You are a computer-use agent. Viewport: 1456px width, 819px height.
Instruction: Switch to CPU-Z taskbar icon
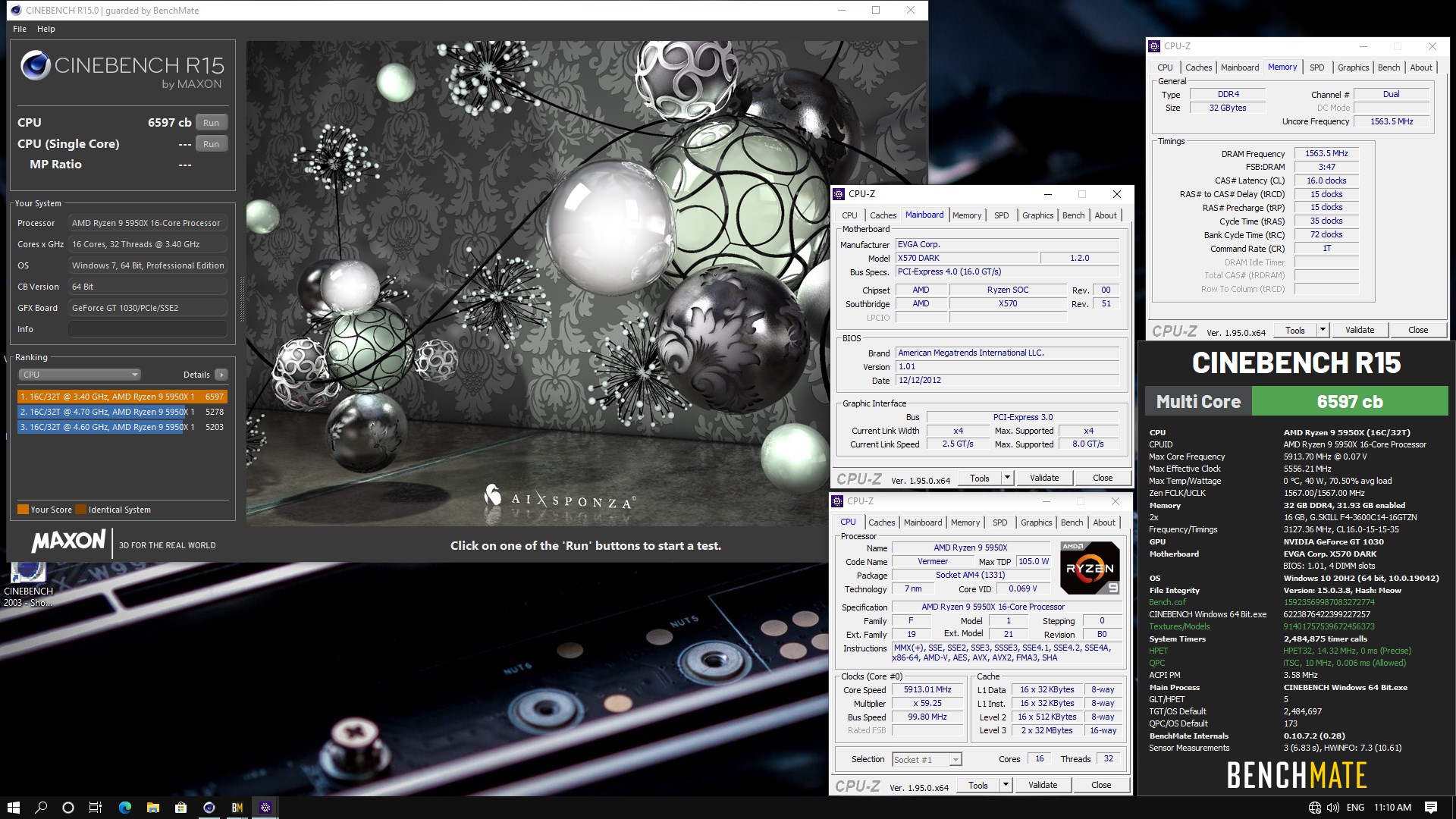265,808
